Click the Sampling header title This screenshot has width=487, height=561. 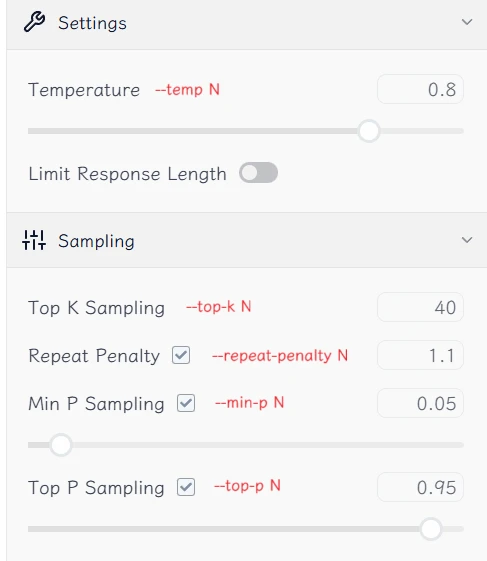(x=96, y=241)
